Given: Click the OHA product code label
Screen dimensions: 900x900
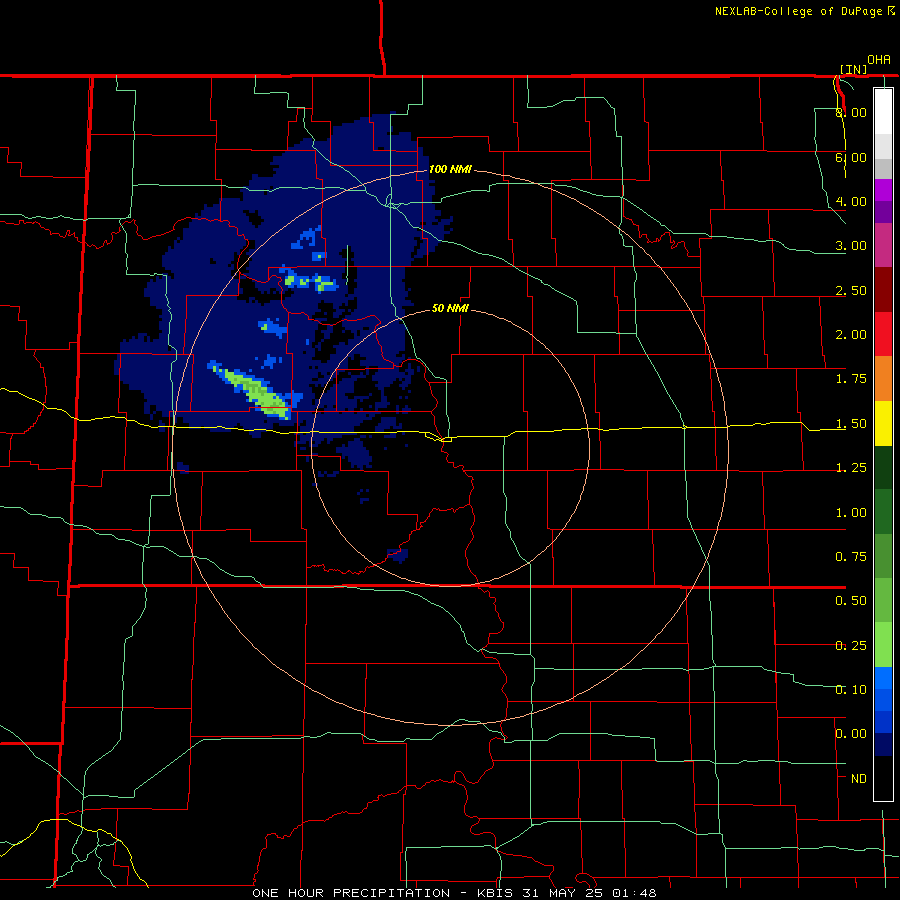Looking at the screenshot, I should [x=879, y=60].
